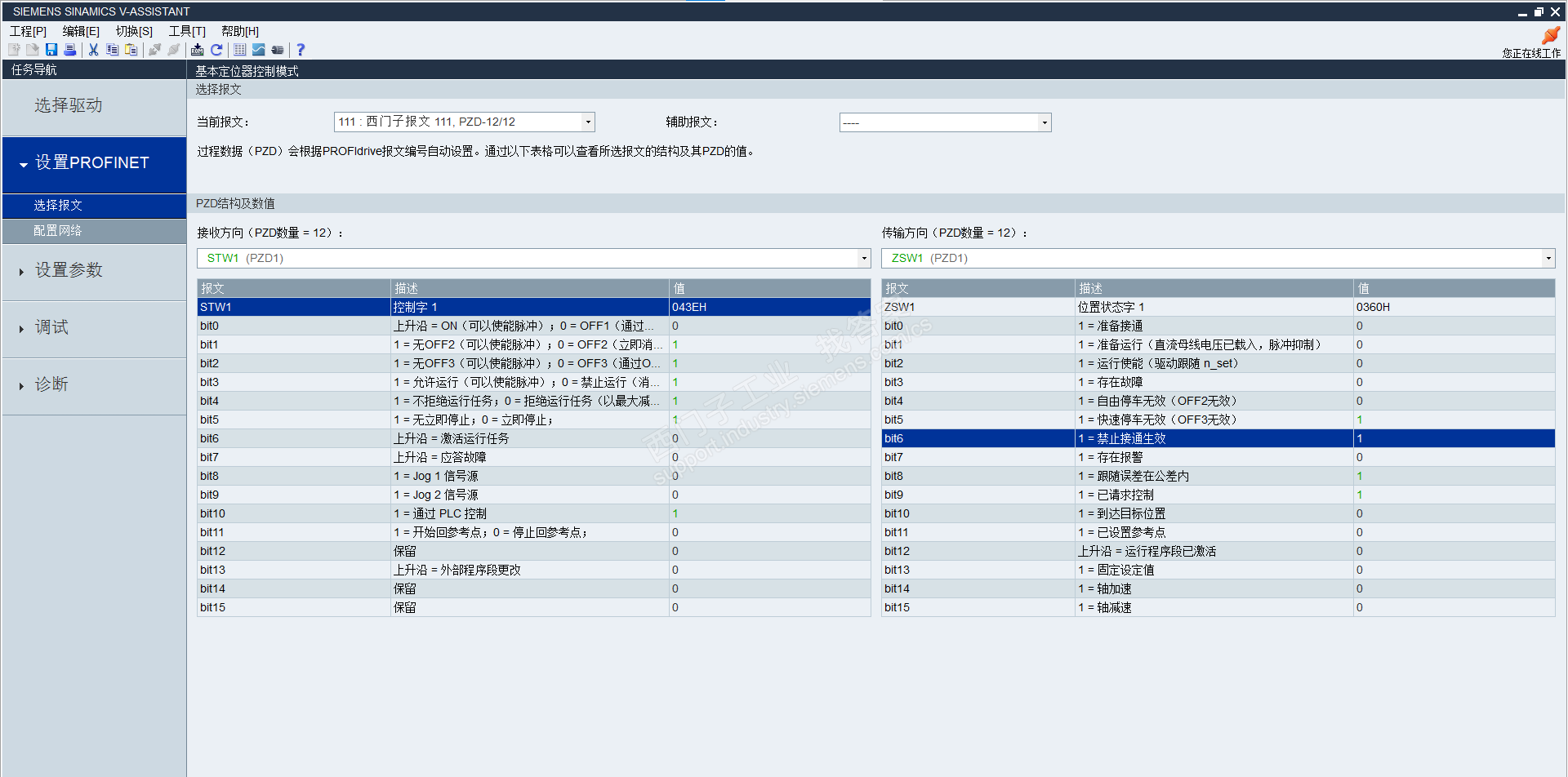Click the 值 column header in the transmit table
The width and height of the screenshot is (1568, 777).
tap(1454, 289)
